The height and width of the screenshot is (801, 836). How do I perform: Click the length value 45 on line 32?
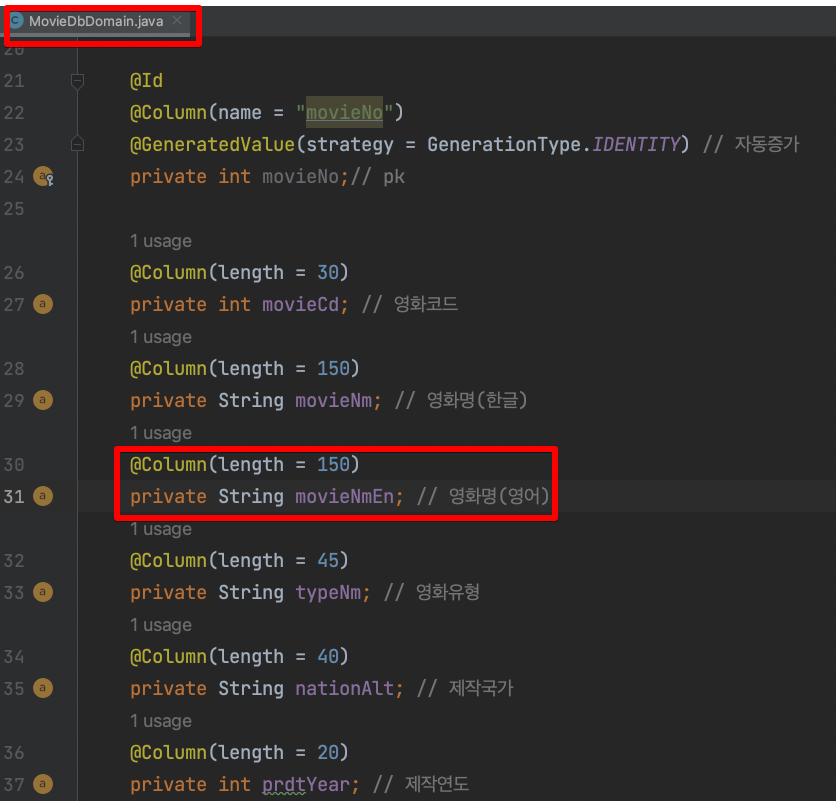click(x=328, y=560)
